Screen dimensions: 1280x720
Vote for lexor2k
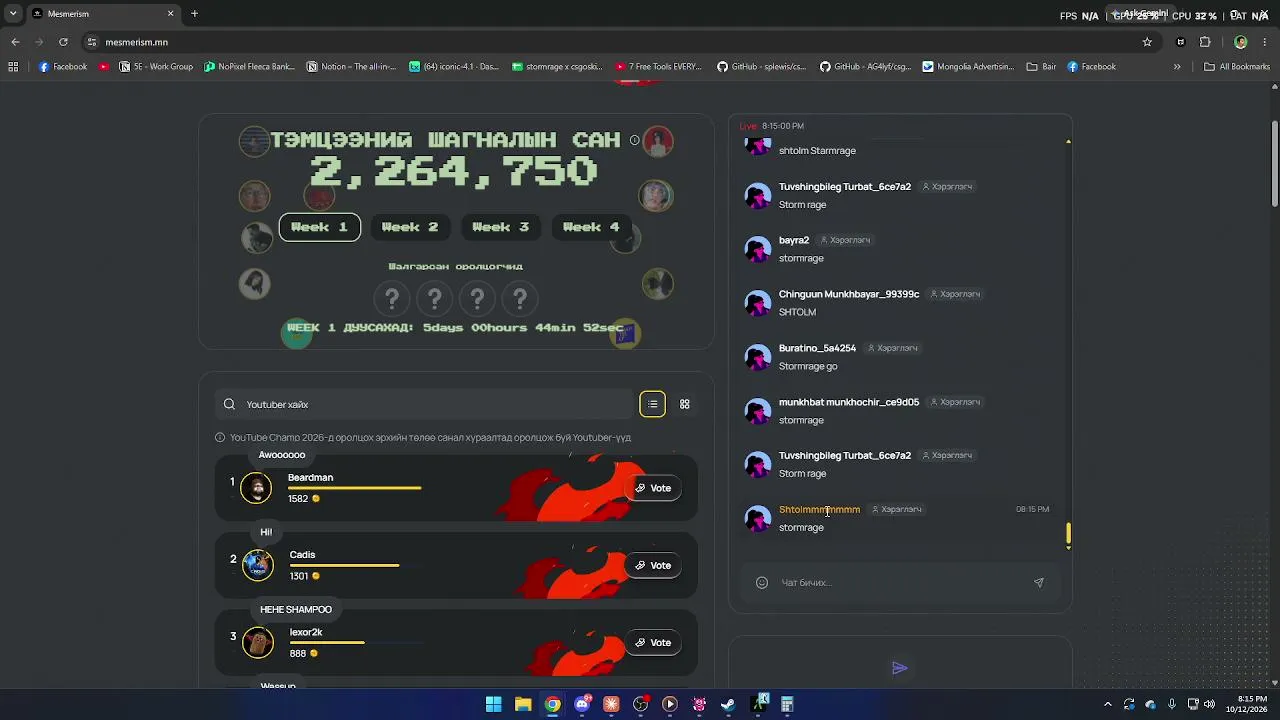click(x=653, y=642)
